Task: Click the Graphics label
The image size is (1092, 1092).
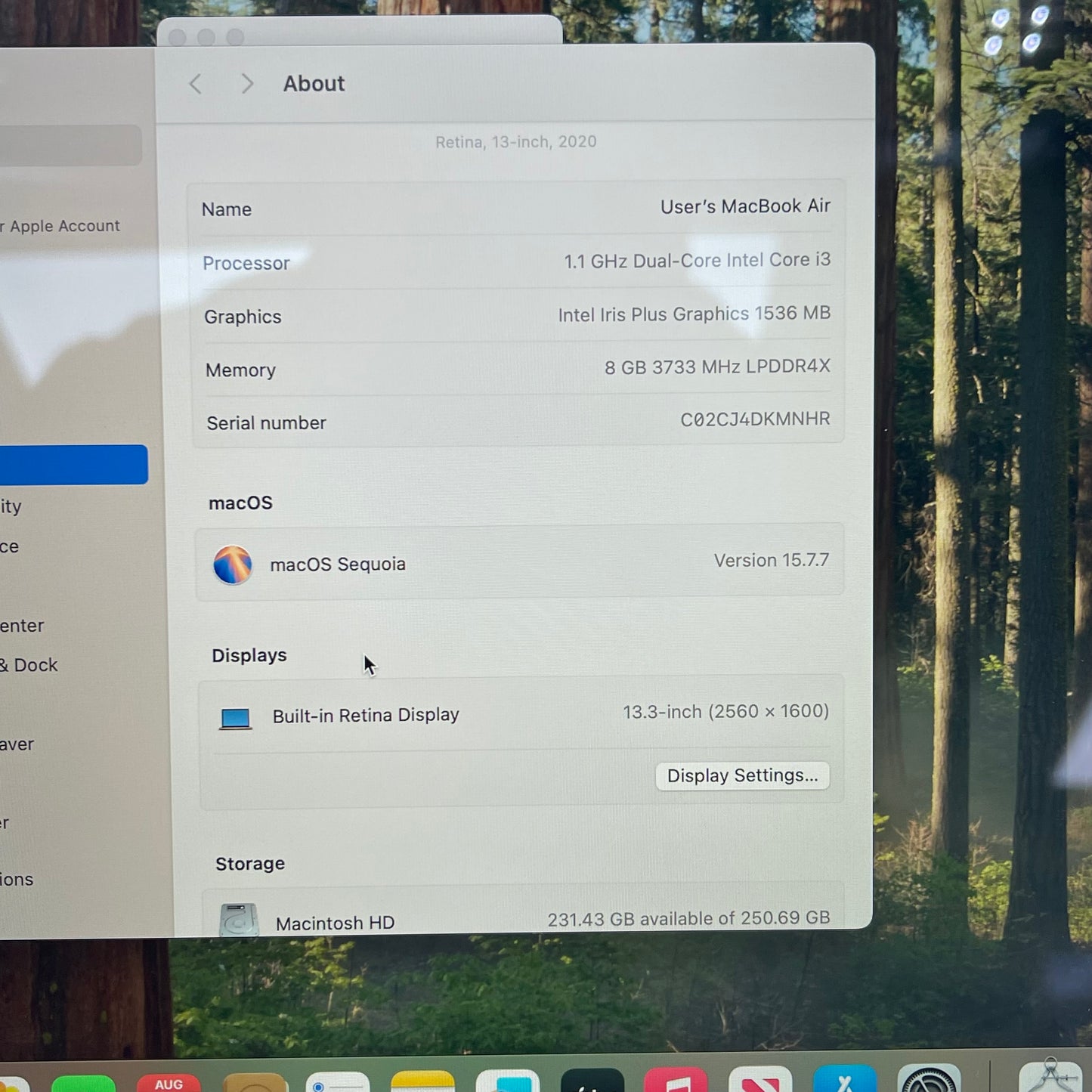Action: (243, 317)
